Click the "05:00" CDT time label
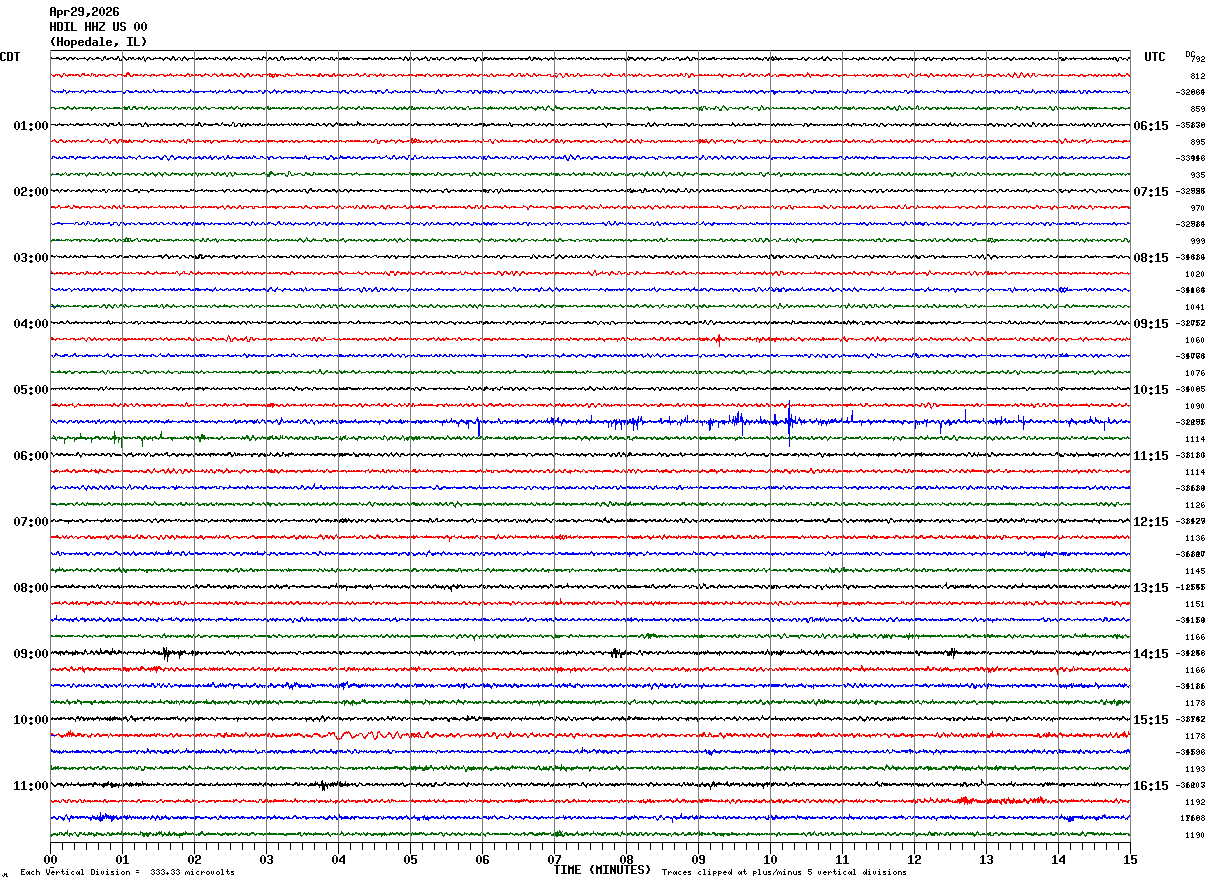This screenshot has width=1210, height=886. 31,390
